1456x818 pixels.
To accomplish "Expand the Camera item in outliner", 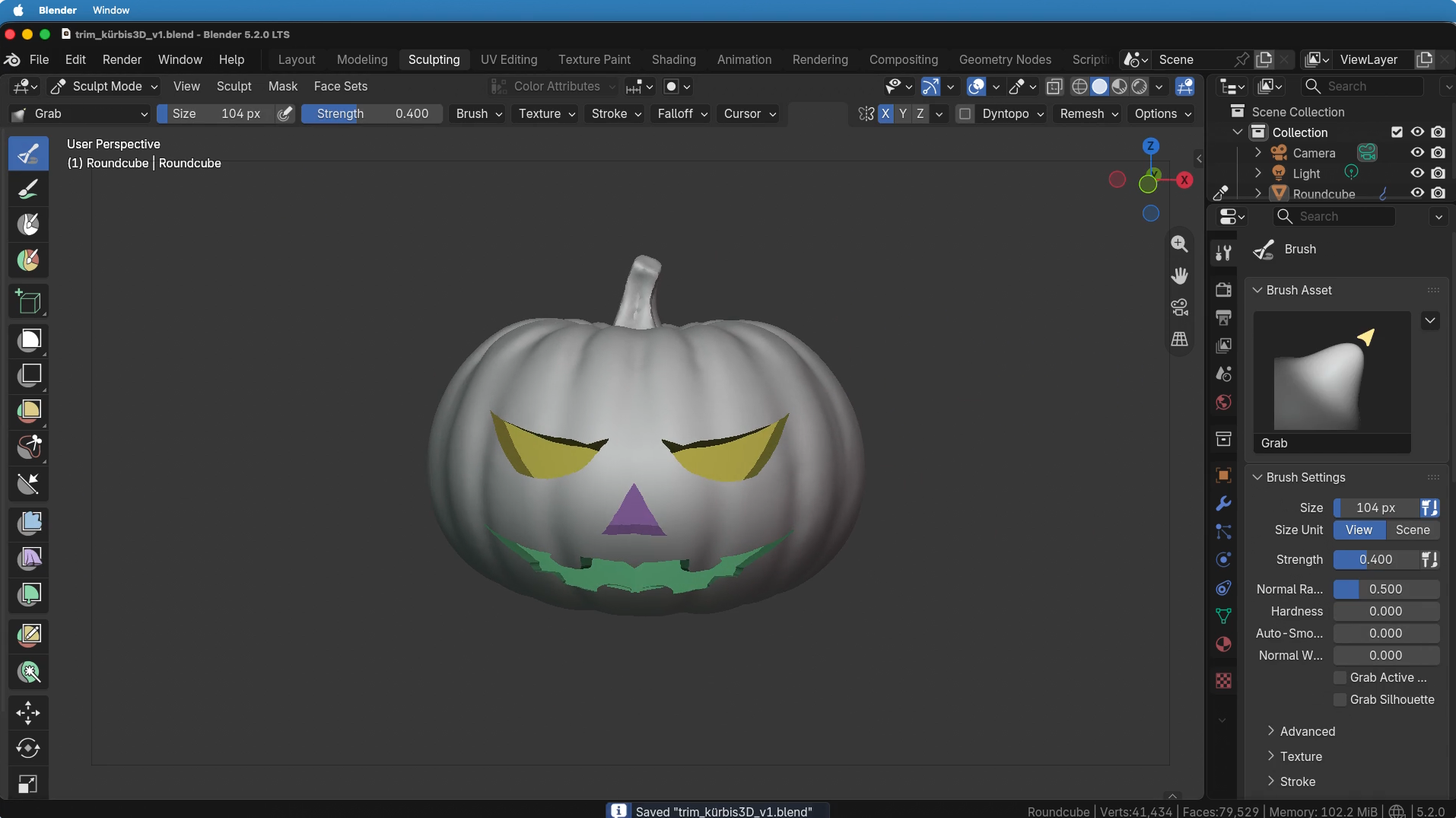I will click(x=1258, y=153).
